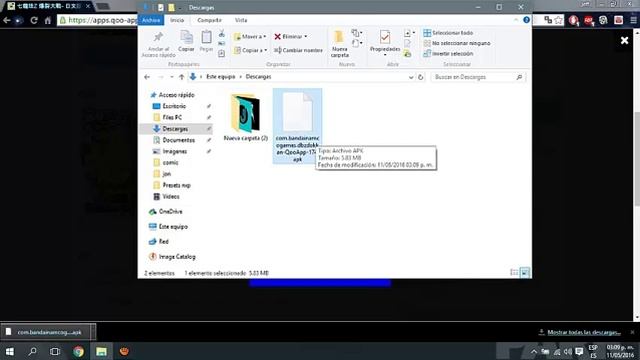
Task: Select Acceso rápido in the sidebar
Action: tap(176, 95)
